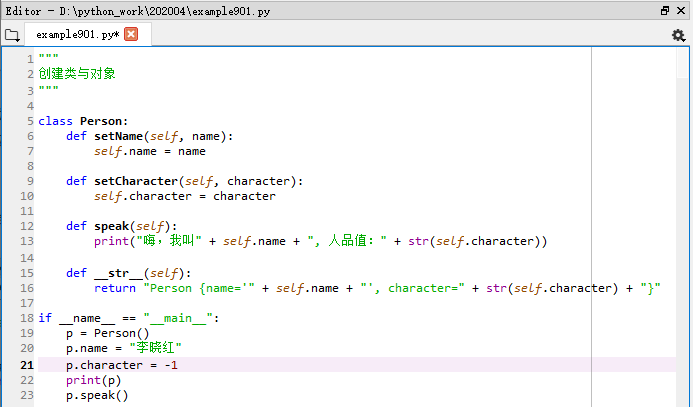Open the browse tabs folder icon
This screenshot has height=407, width=693.
12,35
